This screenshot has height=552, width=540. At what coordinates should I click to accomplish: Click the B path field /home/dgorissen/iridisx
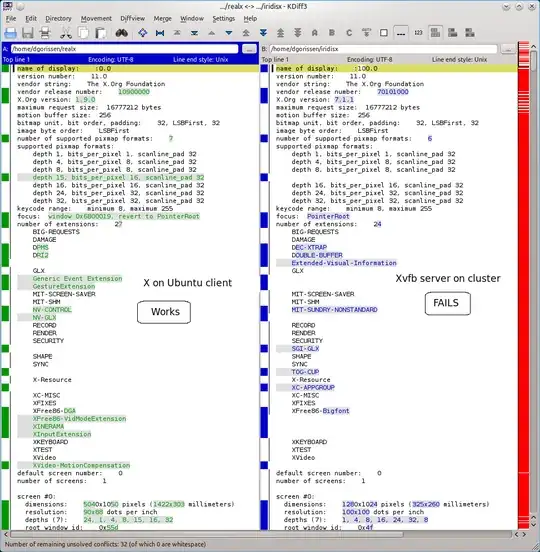[383, 49]
